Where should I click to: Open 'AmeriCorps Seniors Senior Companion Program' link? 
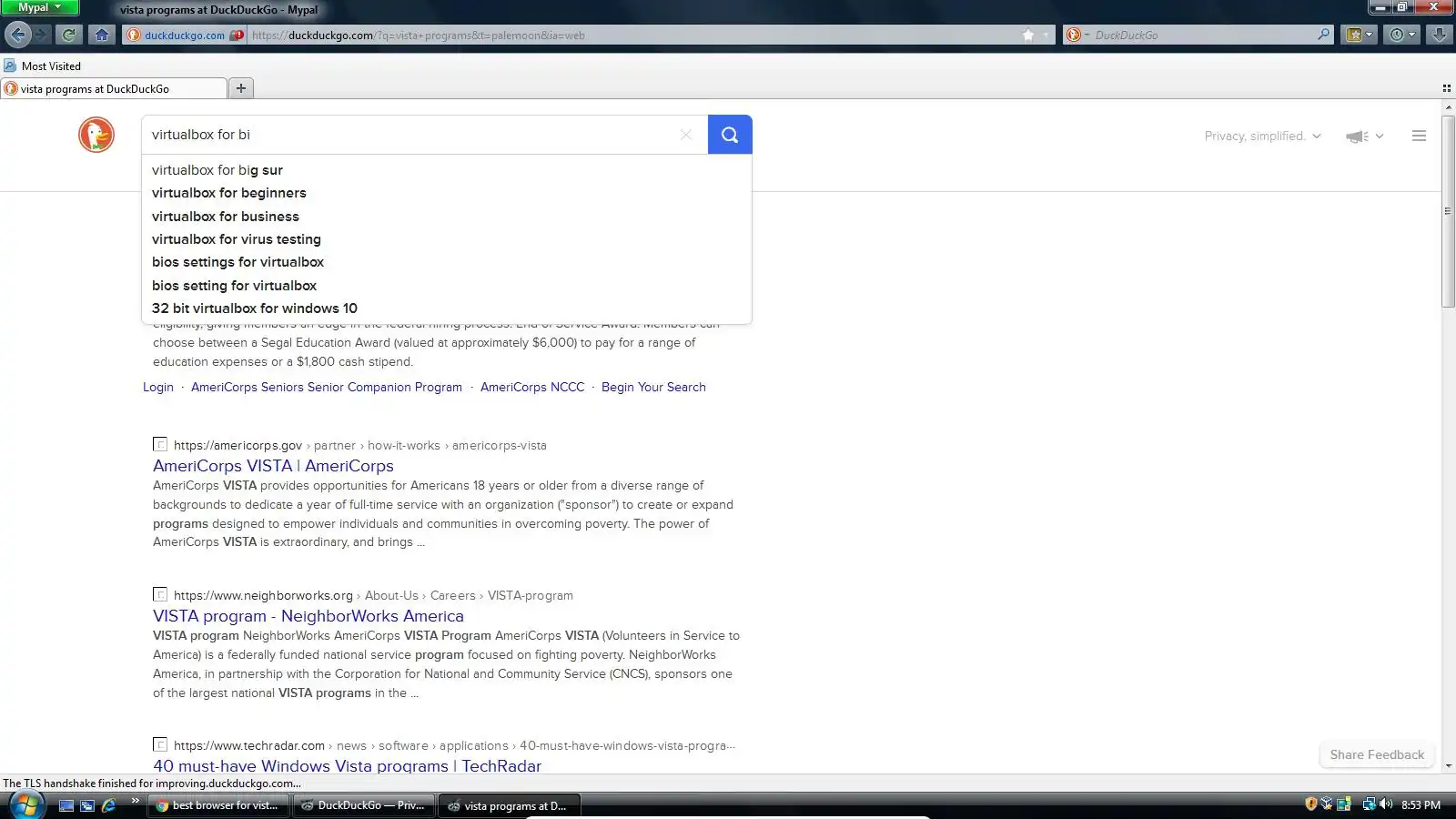tap(327, 387)
